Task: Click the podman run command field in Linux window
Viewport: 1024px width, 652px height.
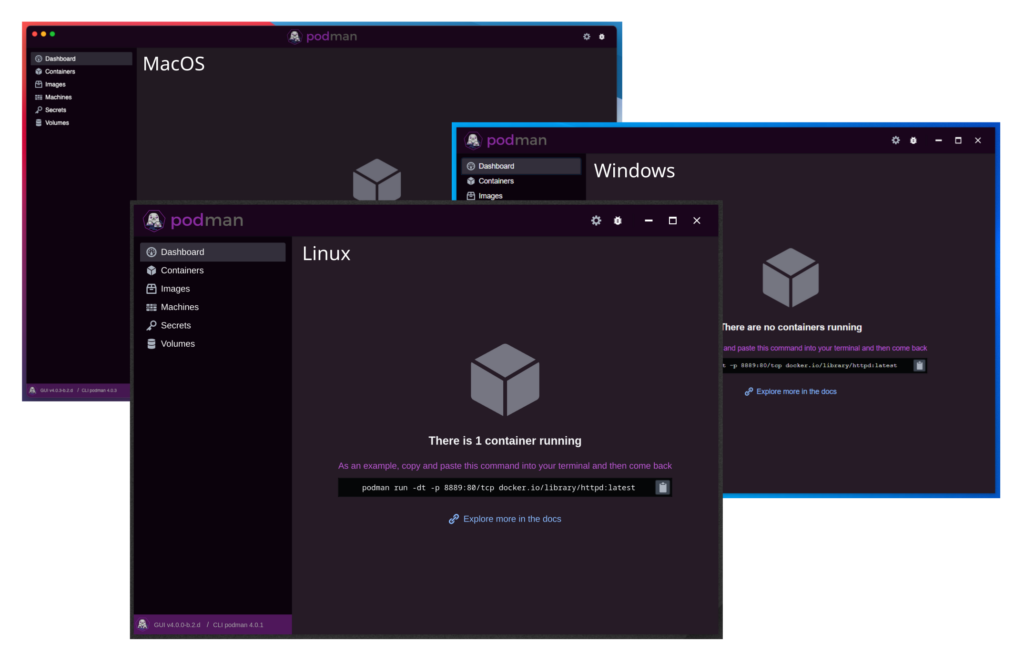Action: click(497, 488)
